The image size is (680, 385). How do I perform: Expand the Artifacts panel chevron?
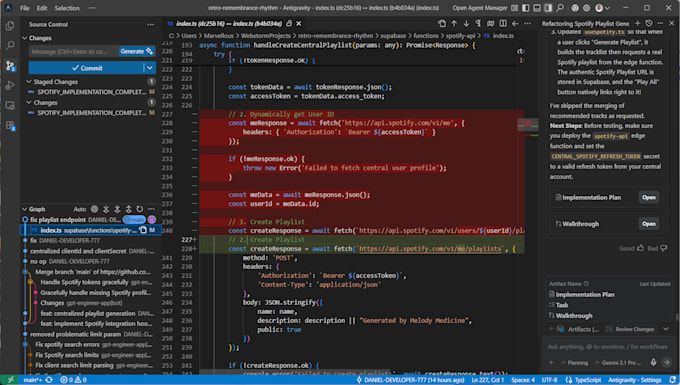coord(666,329)
